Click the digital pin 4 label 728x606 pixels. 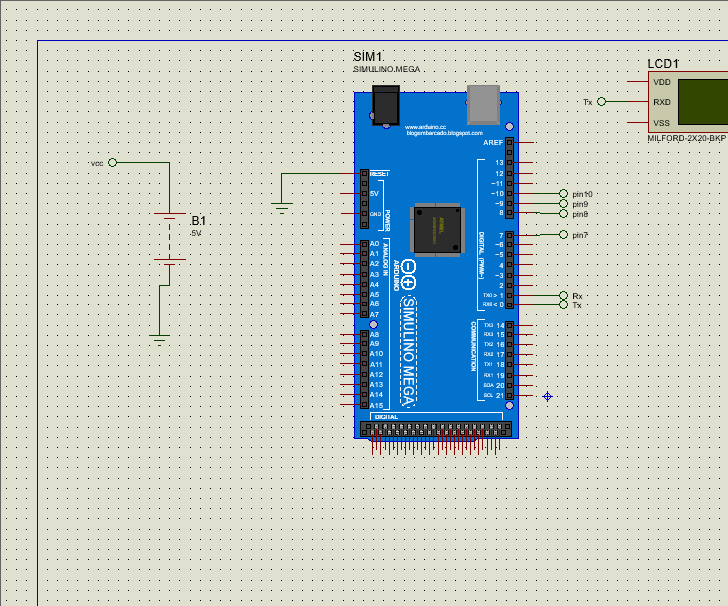click(x=501, y=265)
